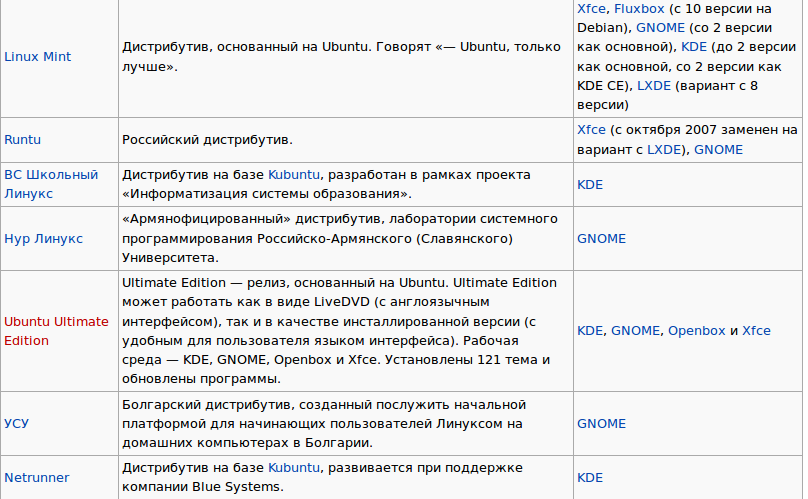Screen dimensions: 808x499
Task: Open the Runtu distribution link
Action: point(22,140)
